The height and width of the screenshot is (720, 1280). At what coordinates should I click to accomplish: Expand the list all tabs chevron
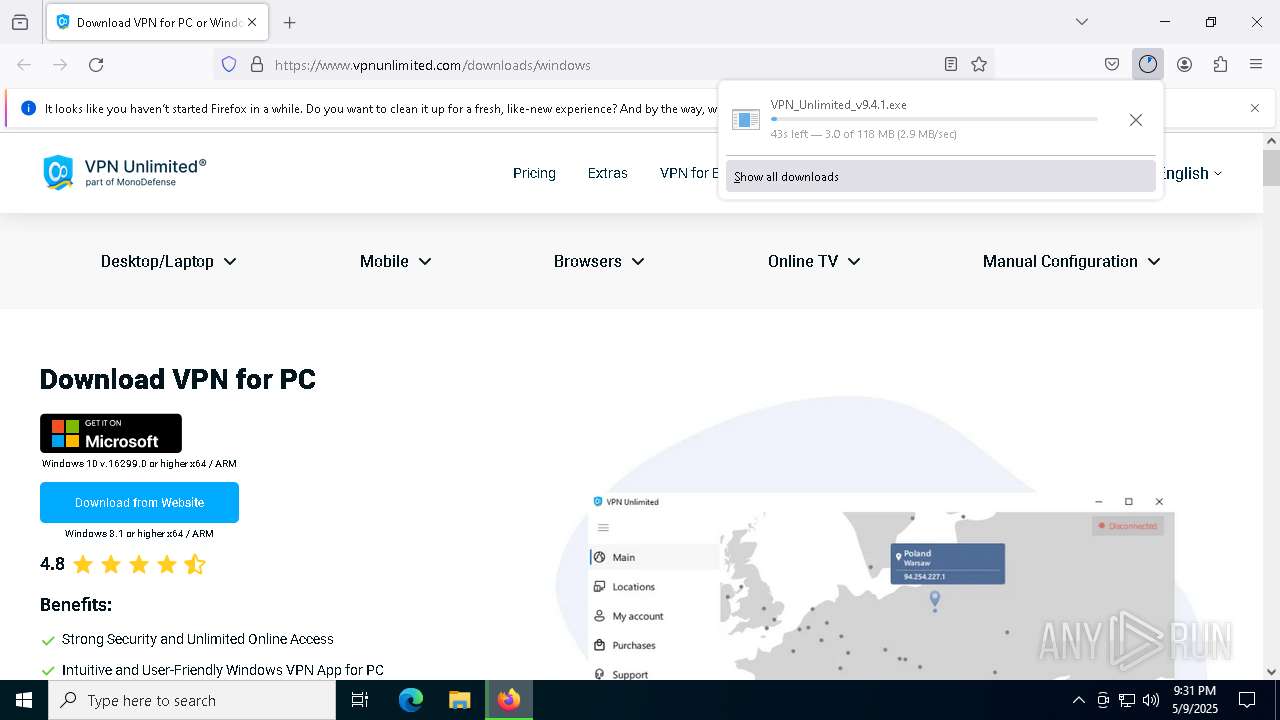click(1082, 22)
